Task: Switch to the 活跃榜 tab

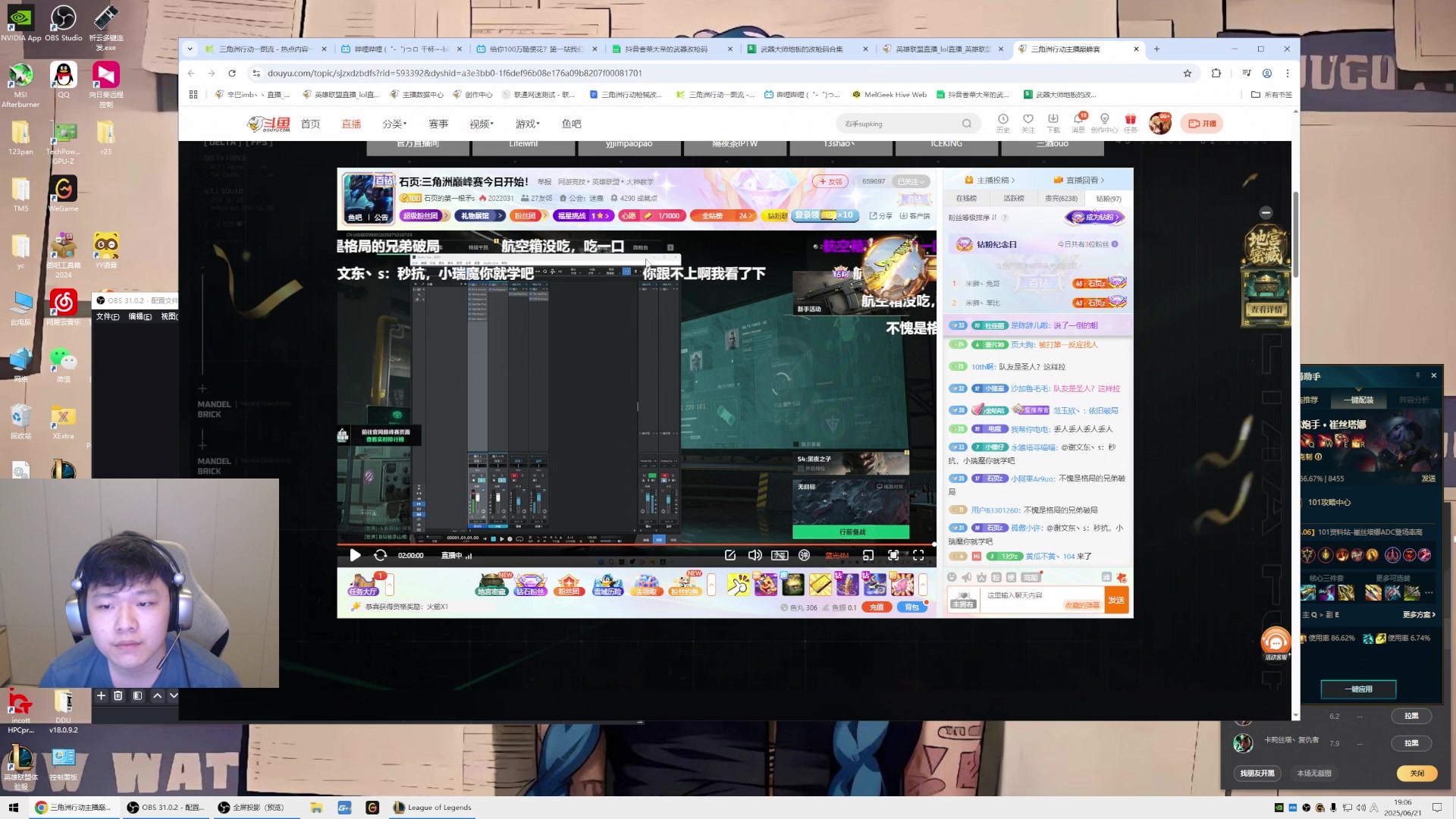Action: pos(1014,198)
